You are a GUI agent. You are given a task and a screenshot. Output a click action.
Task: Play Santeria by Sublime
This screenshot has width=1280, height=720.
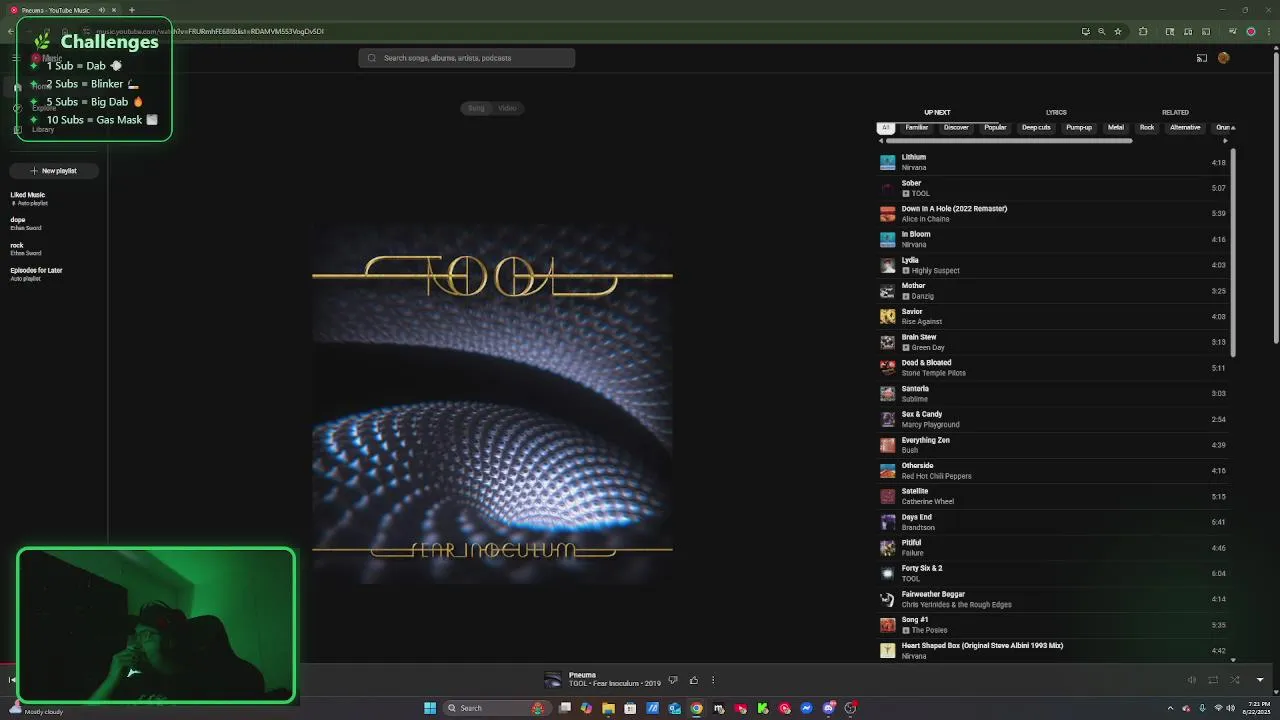1053,393
